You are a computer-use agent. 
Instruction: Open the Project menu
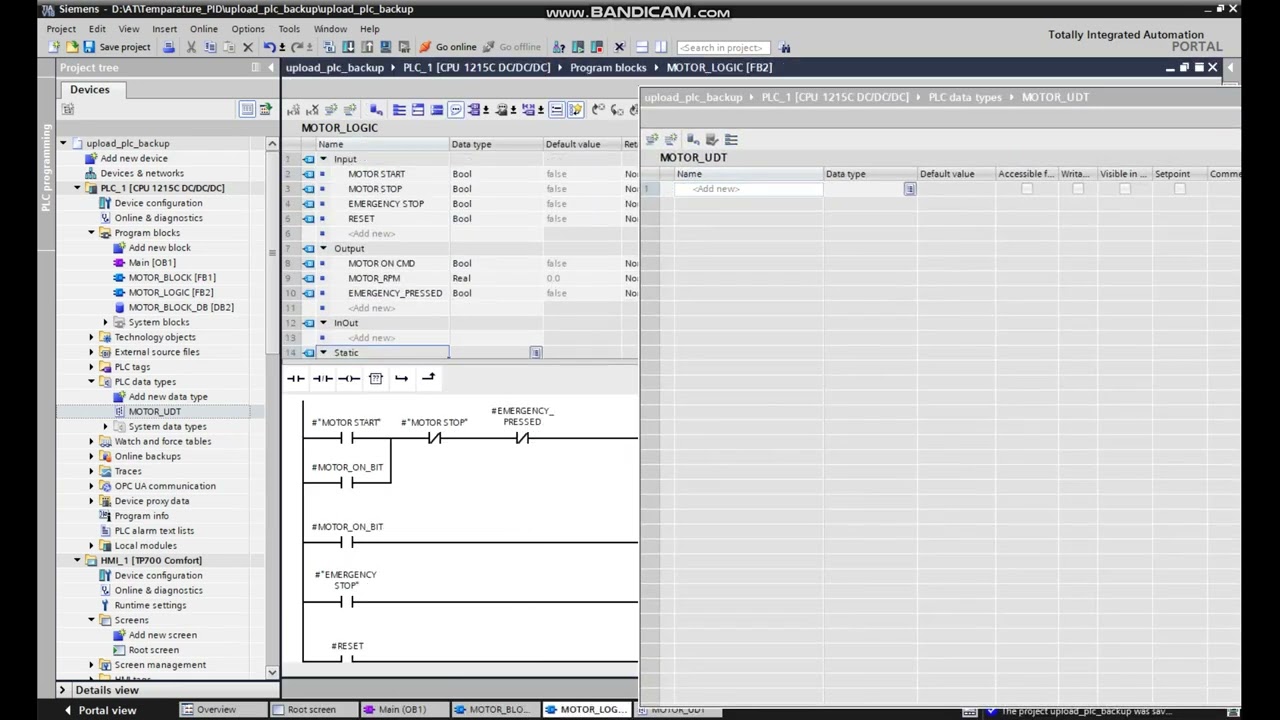click(61, 29)
